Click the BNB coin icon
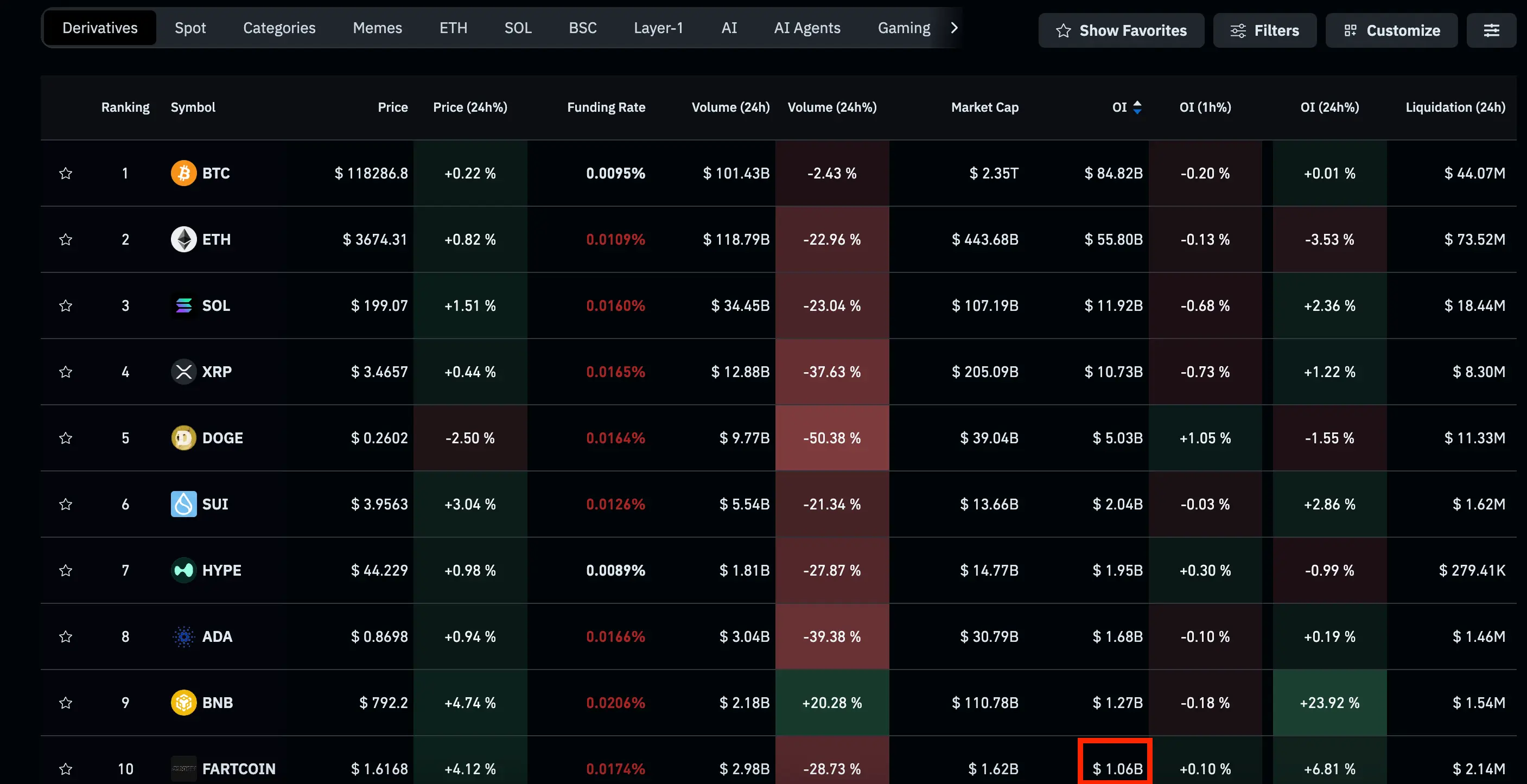The height and width of the screenshot is (784, 1527). (184, 703)
